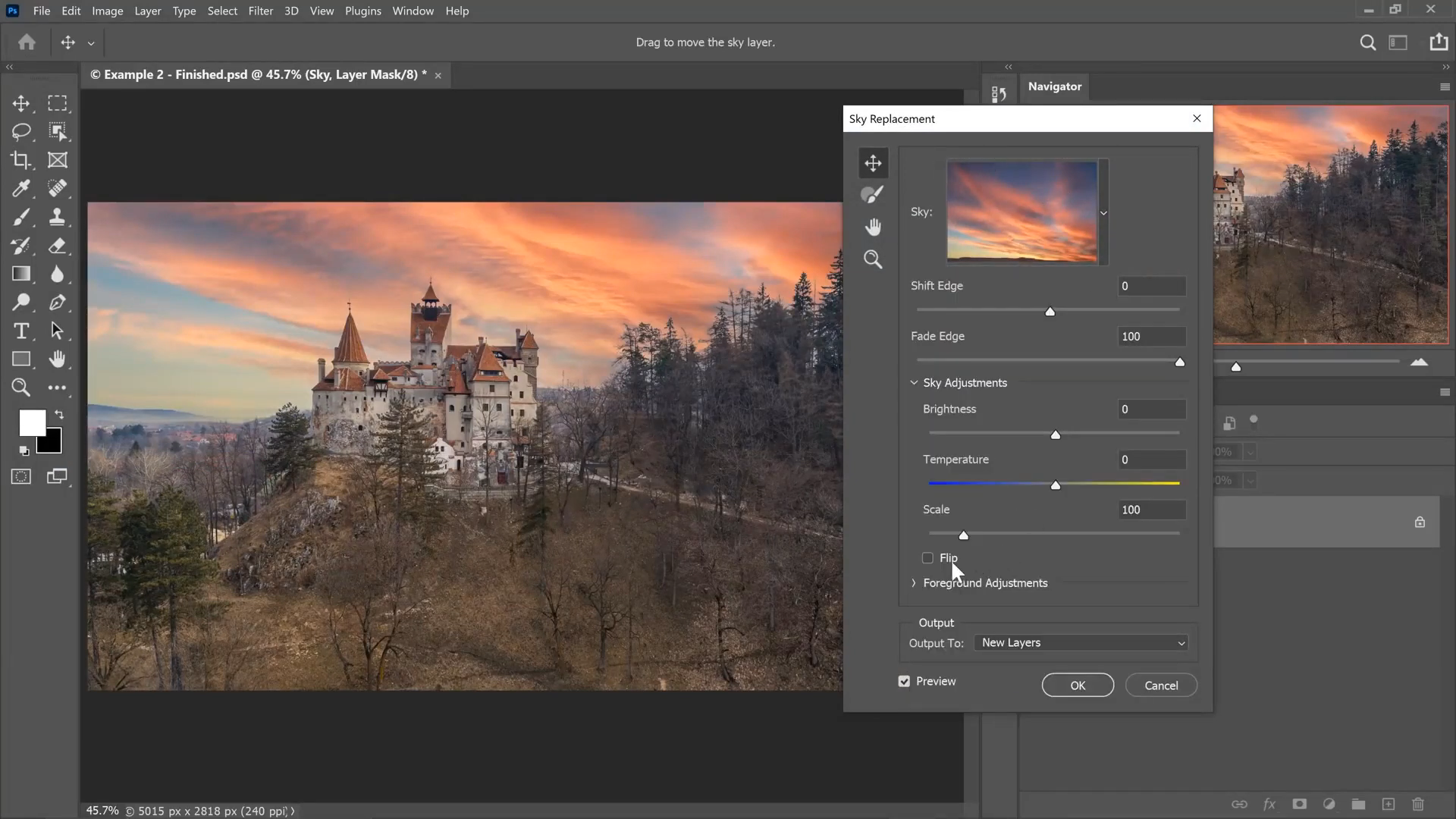The image size is (1456, 819).
Task: Select the Crop tool
Action: click(x=21, y=160)
